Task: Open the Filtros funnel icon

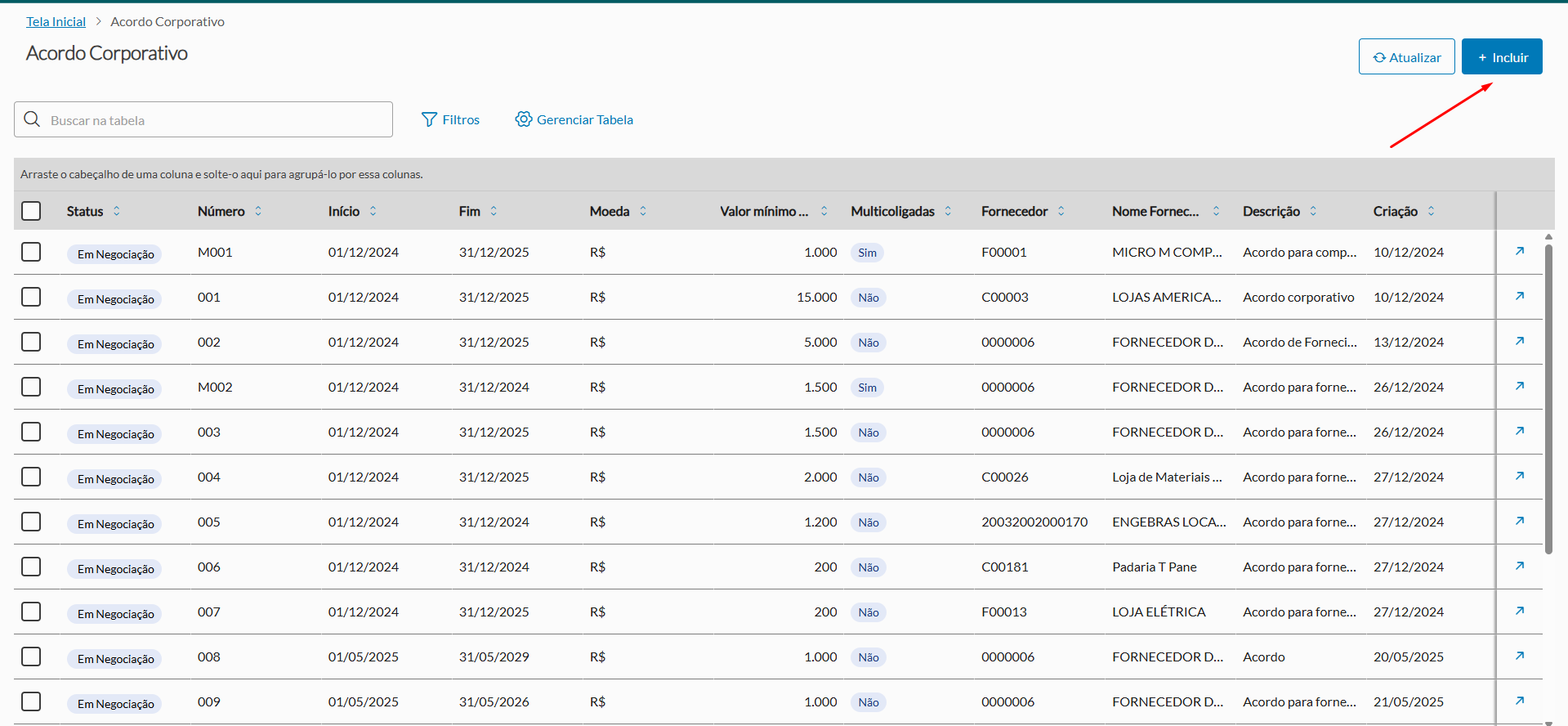Action: (429, 119)
